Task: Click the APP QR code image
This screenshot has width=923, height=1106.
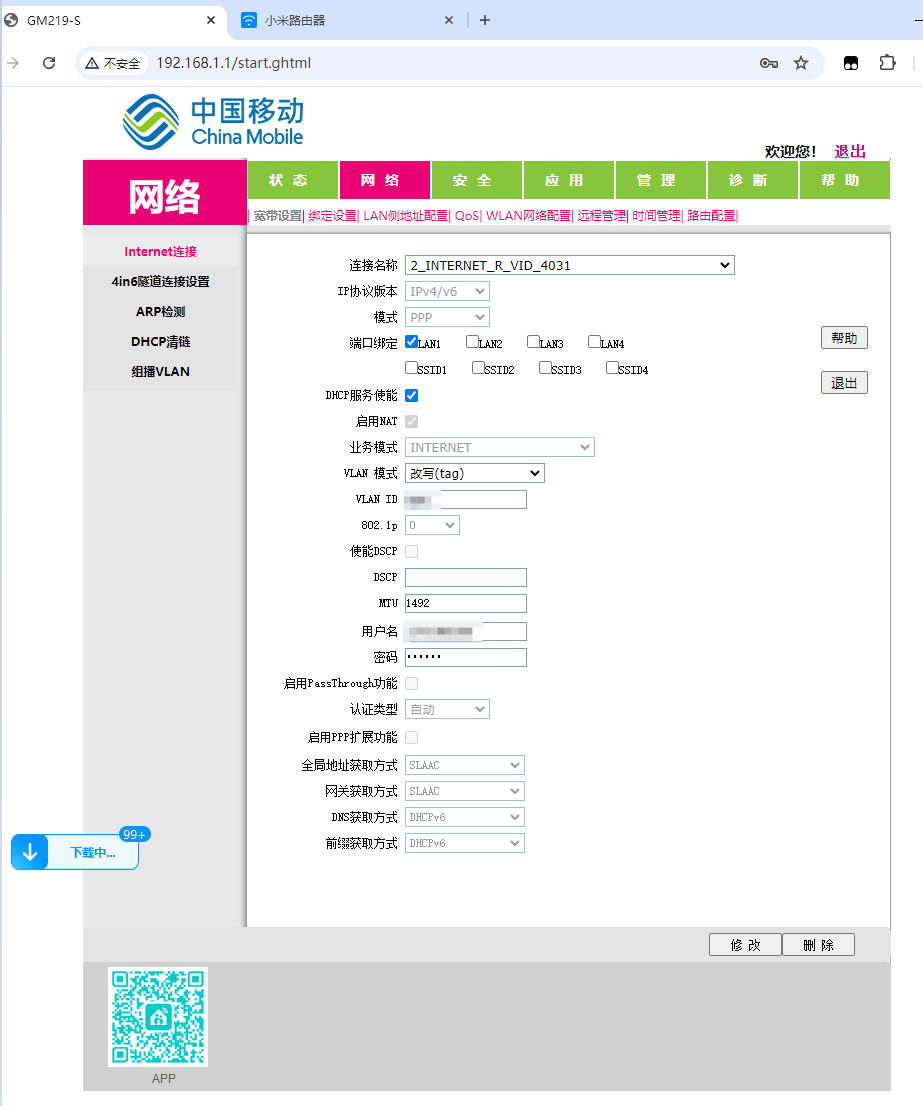Action: (158, 1017)
